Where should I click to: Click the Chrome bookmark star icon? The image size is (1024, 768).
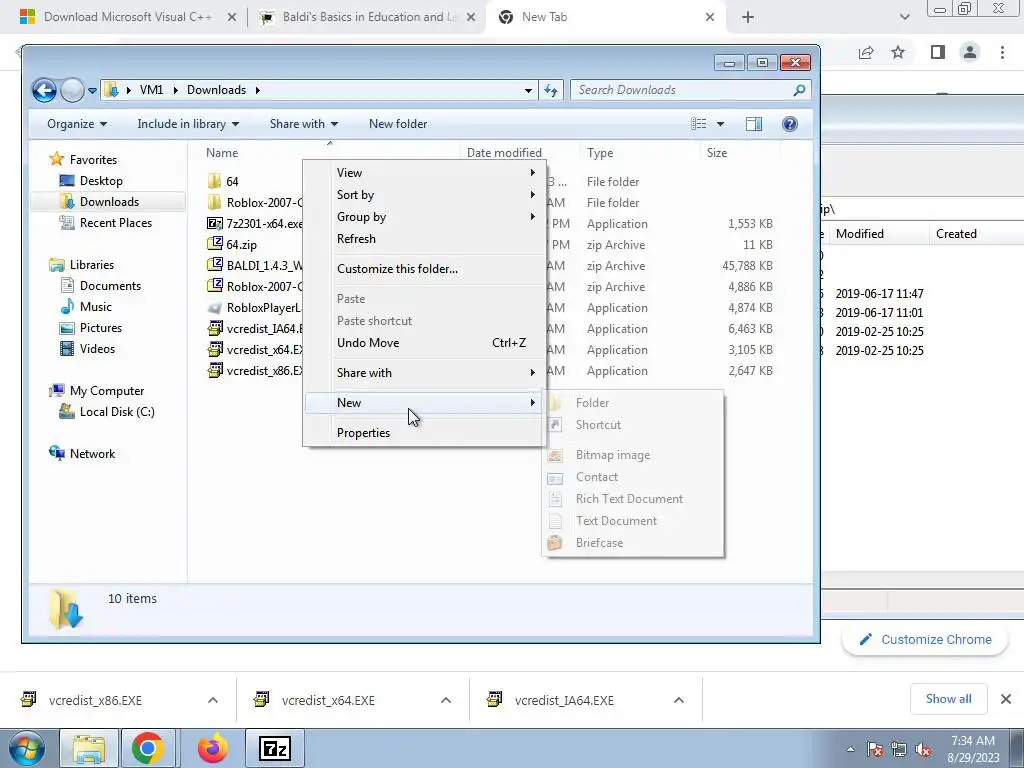click(898, 52)
